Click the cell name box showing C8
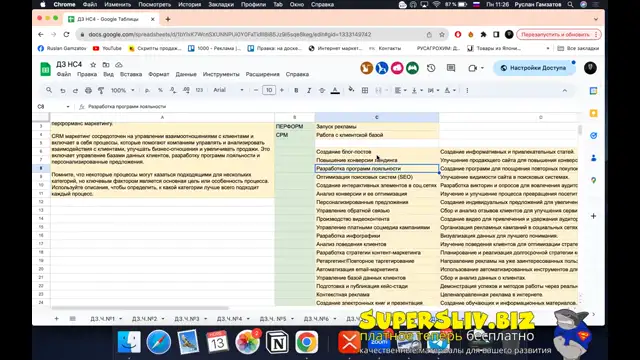The height and width of the screenshot is (360, 640). [x=52, y=107]
